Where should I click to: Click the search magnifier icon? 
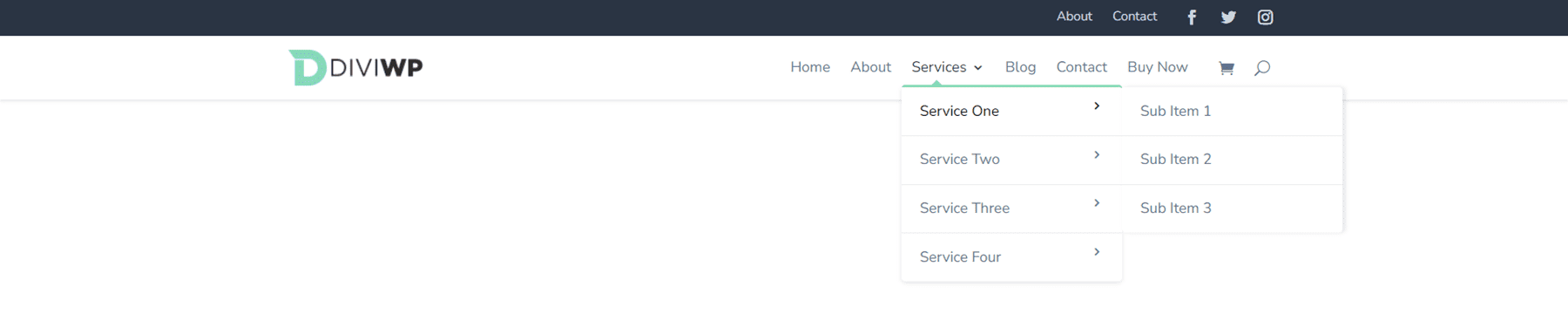pyautogui.click(x=1262, y=68)
